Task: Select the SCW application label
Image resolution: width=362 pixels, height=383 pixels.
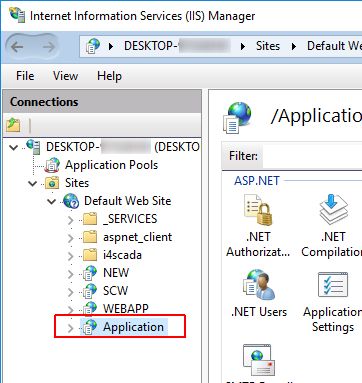Action: [115, 291]
